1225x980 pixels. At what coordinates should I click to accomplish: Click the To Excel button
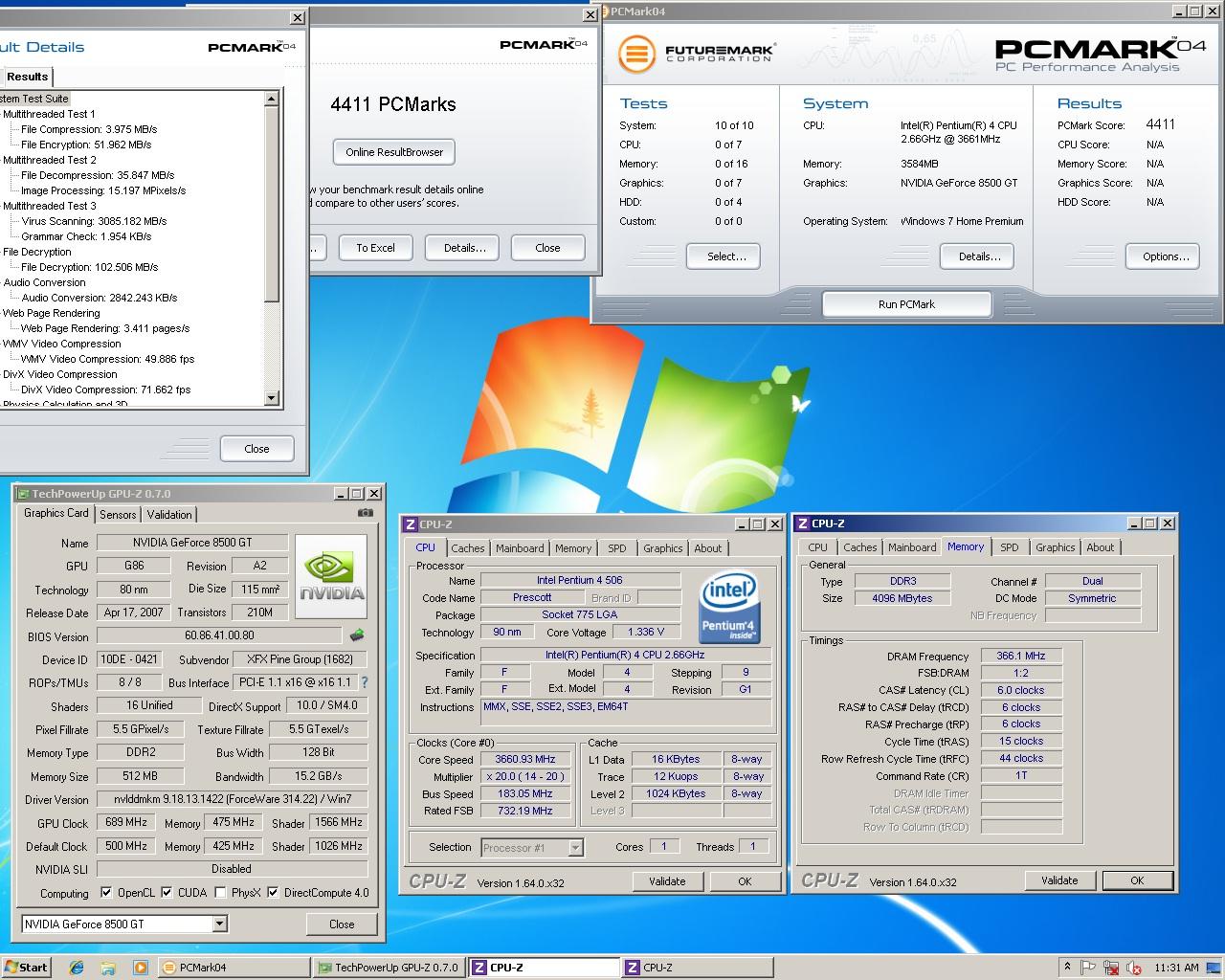[x=375, y=248]
